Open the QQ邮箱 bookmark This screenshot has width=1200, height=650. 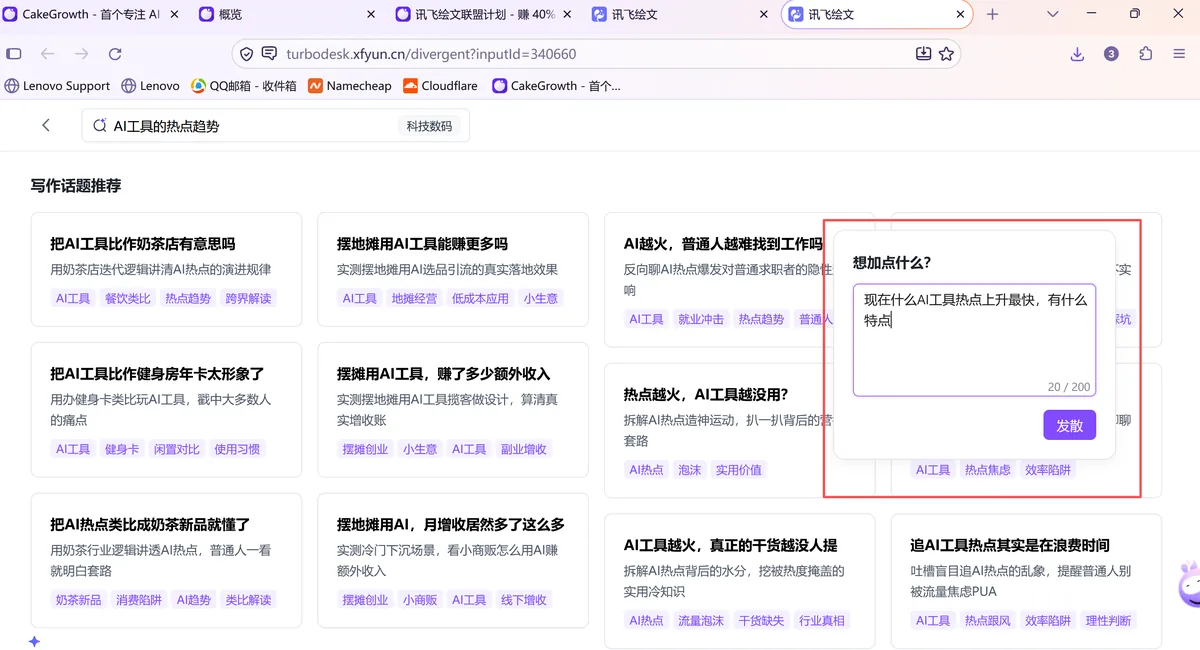(244, 86)
